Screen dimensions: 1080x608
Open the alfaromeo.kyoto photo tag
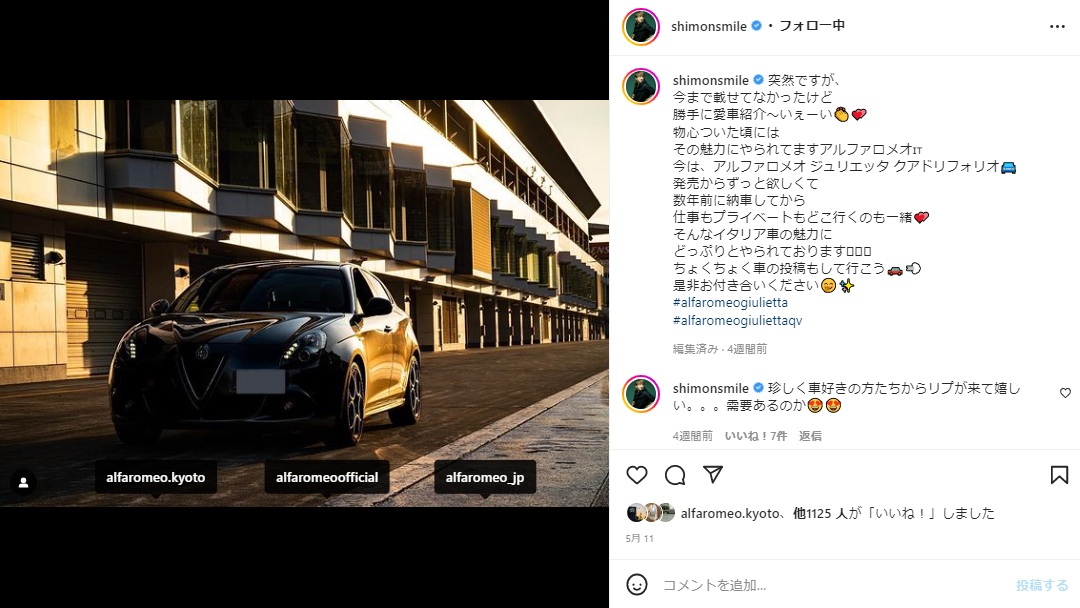tap(156, 477)
